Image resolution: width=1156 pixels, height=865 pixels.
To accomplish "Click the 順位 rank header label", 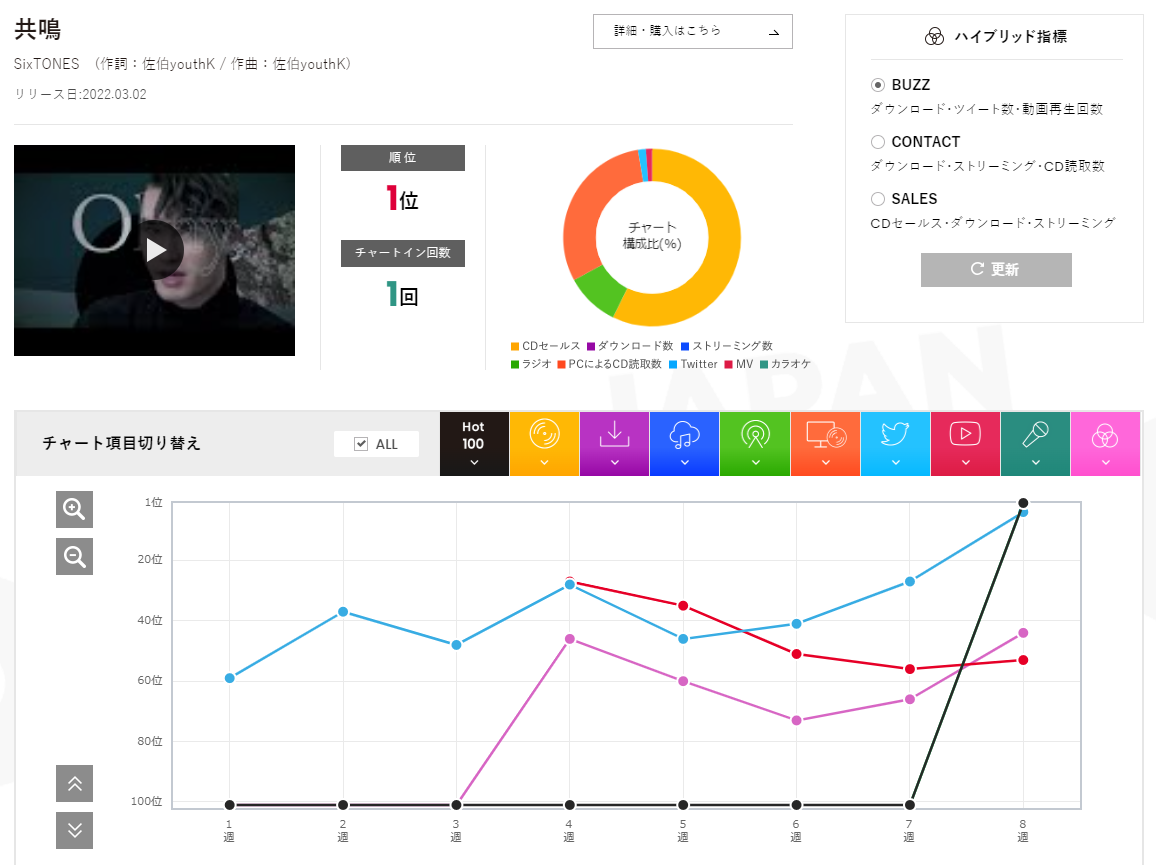I will tap(403, 158).
